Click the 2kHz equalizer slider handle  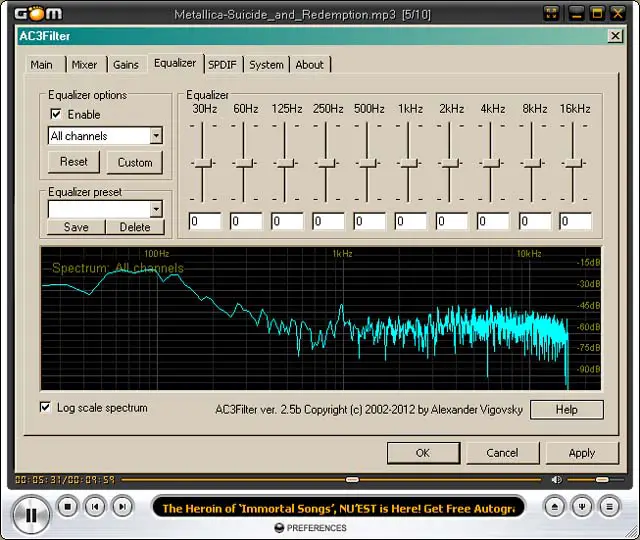(x=450, y=163)
